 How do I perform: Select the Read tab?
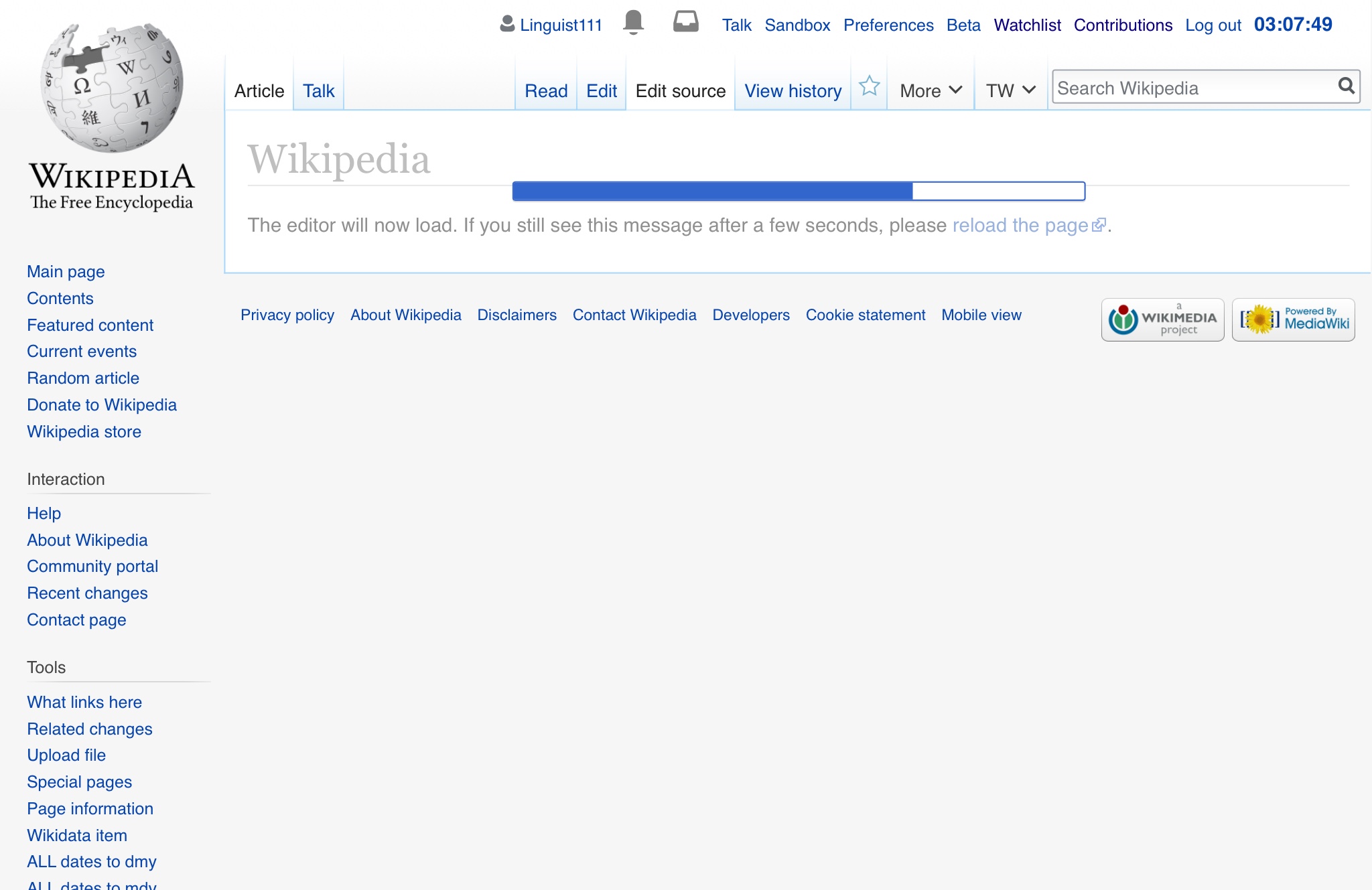pos(546,90)
